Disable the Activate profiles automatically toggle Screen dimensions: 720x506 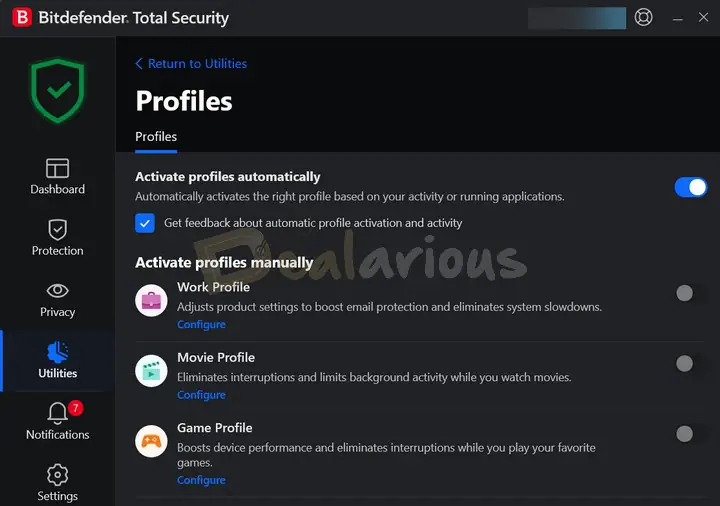(x=690, y=187)
